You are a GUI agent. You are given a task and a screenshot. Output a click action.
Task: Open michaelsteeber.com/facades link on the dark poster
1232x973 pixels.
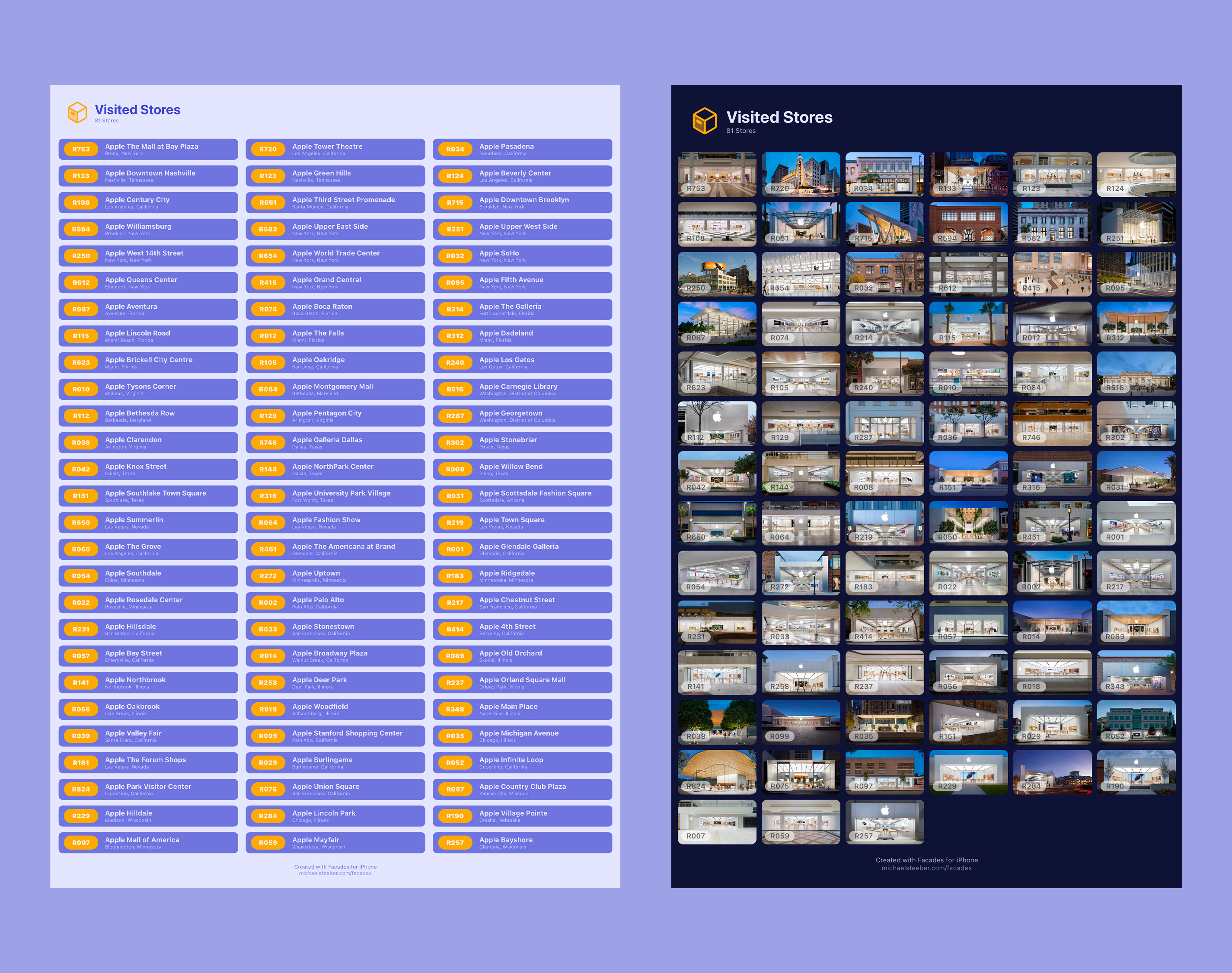pos(926,868)
